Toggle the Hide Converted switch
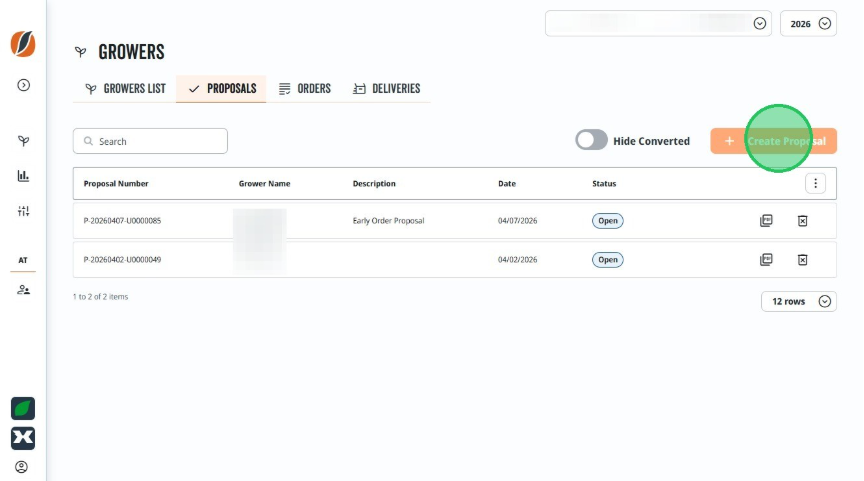This screenshot has width=864, height=481. (x=591, y=140)
